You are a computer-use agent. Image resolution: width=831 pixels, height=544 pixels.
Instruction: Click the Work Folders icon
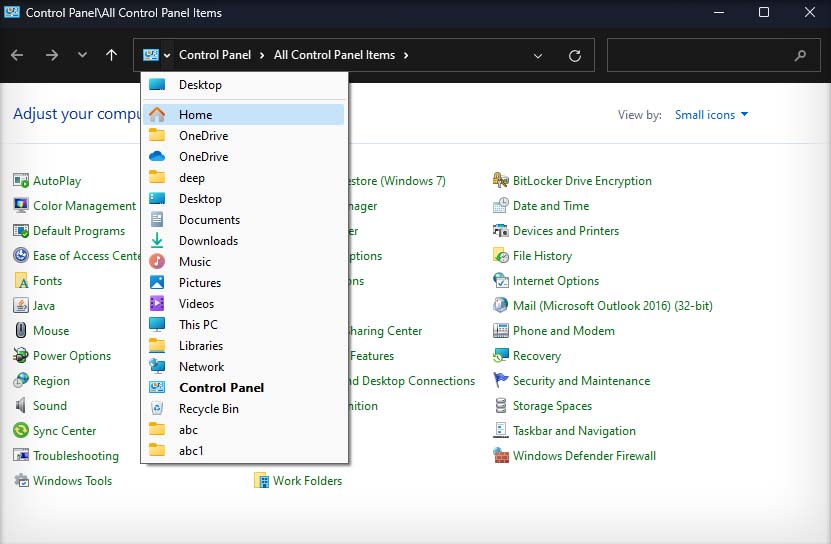[261, 480]
